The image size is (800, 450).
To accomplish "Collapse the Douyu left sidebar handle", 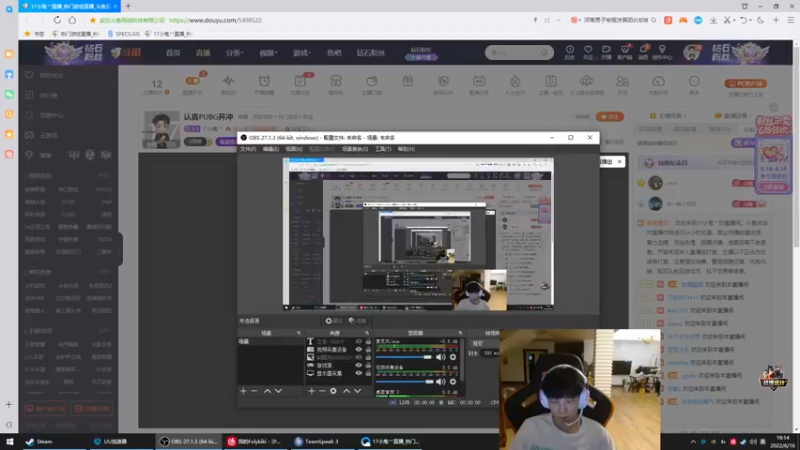I will click(119, 249).
